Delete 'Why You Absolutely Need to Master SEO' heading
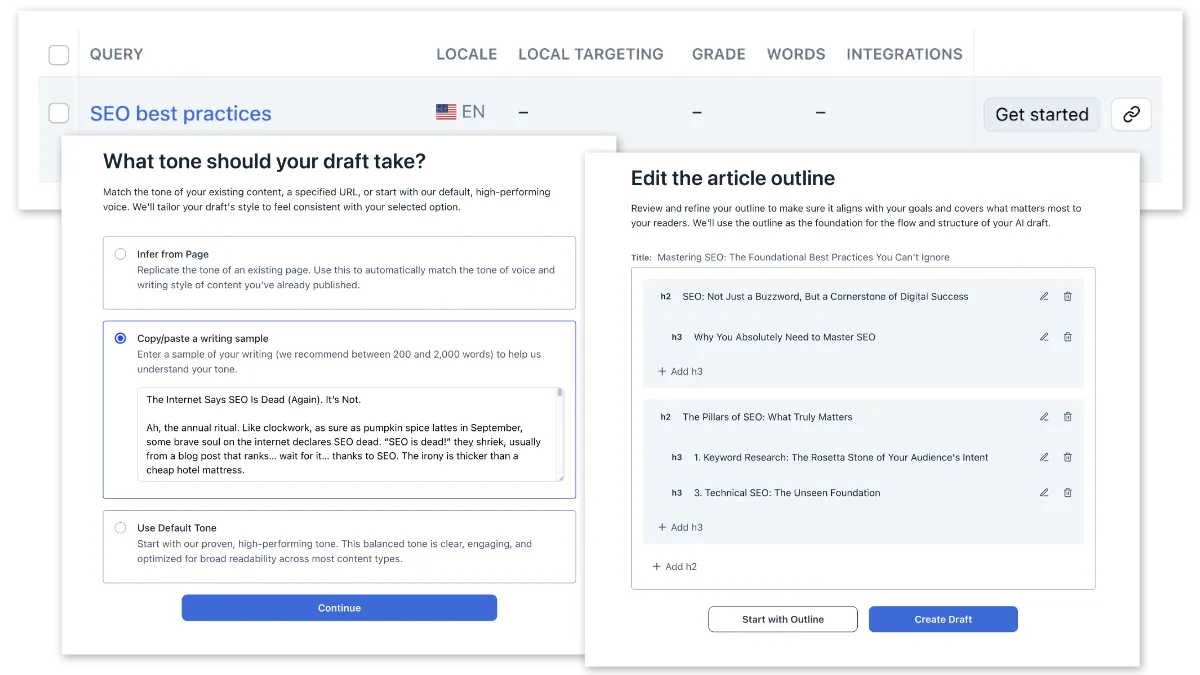The height and width of the screenshot is (675, 1200). point(1067,337)
